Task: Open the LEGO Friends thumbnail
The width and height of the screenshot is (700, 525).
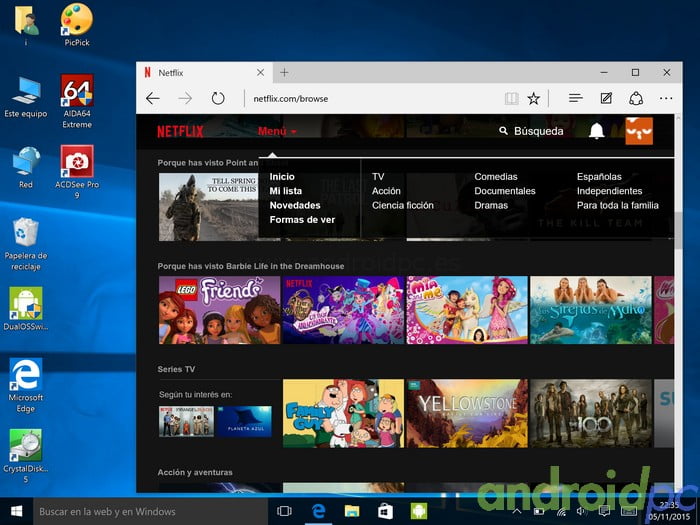Action: (220, 310)
